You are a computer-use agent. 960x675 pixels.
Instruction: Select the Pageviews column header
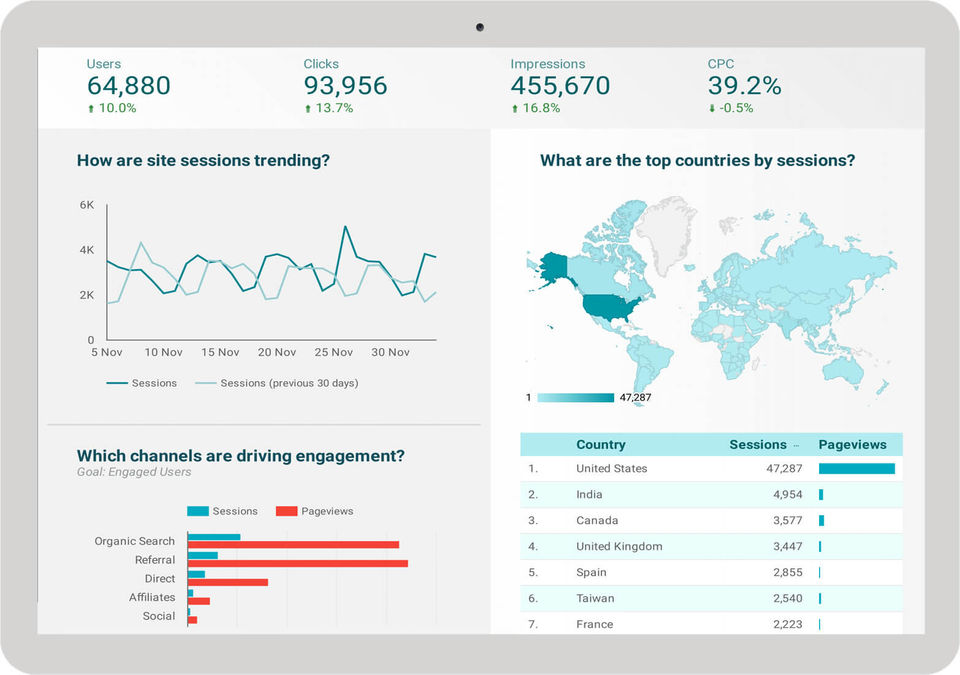coord(852,445)
